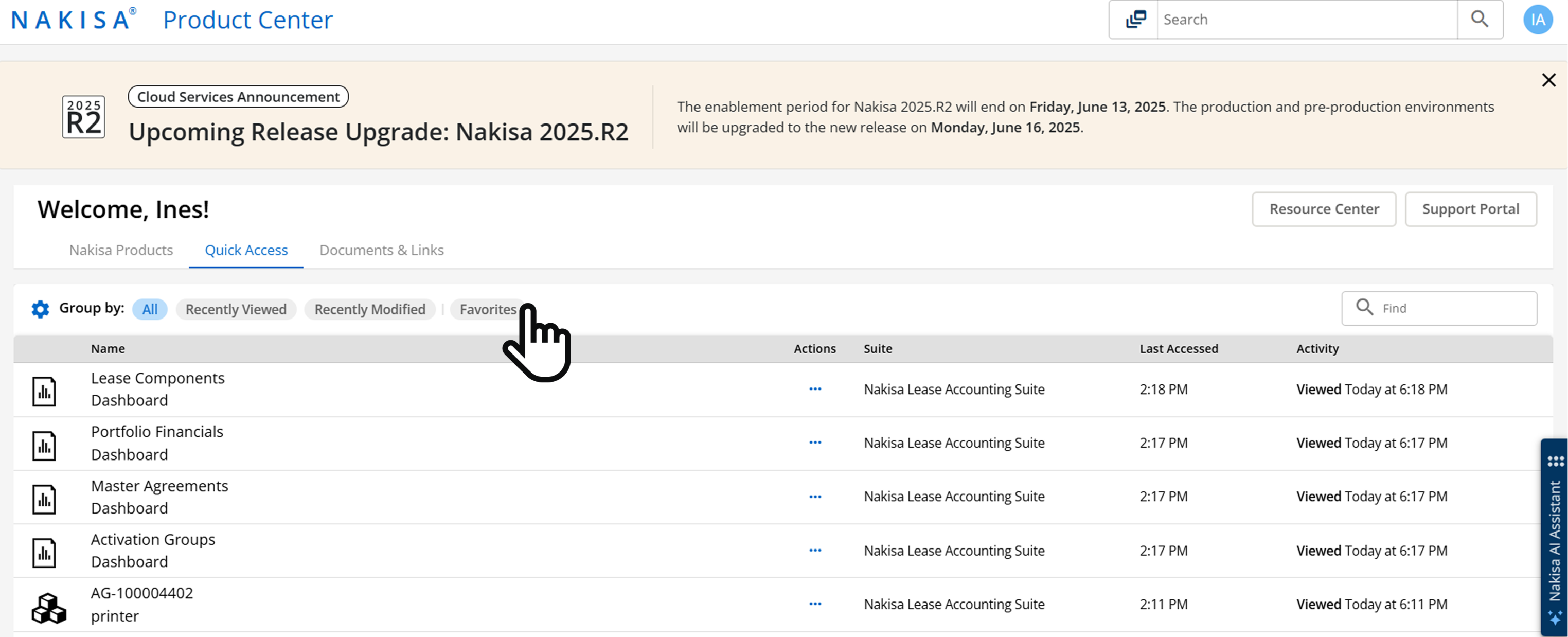The image size is (1568, 637).
Task: Open the Support Portal
Action: coord(1471,209)
